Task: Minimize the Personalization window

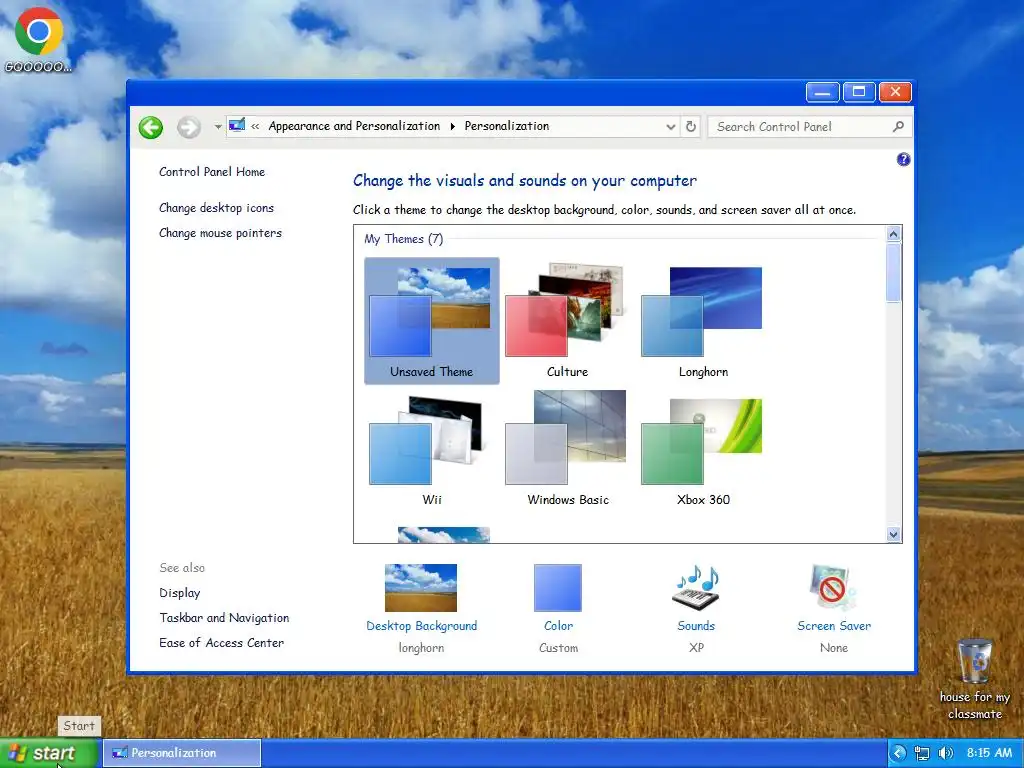Action: 822,92
